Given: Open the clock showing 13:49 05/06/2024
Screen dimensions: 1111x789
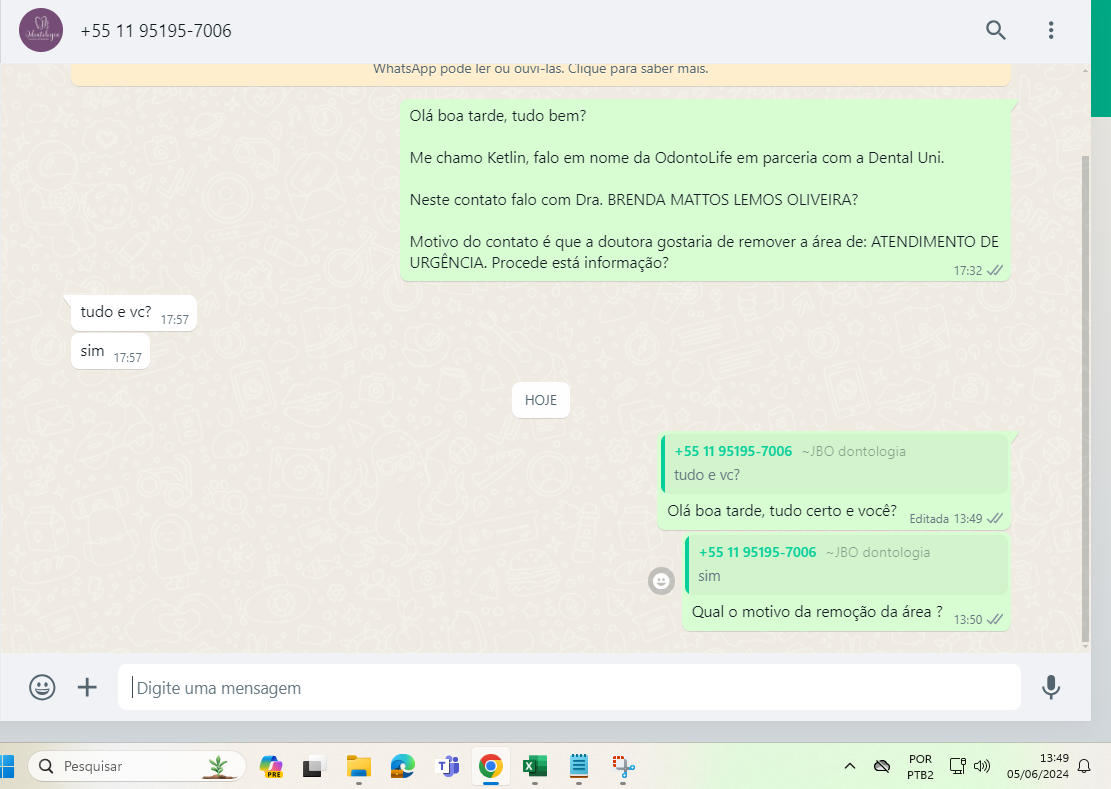Looking at the screenshot, I should pos(1037,766).
